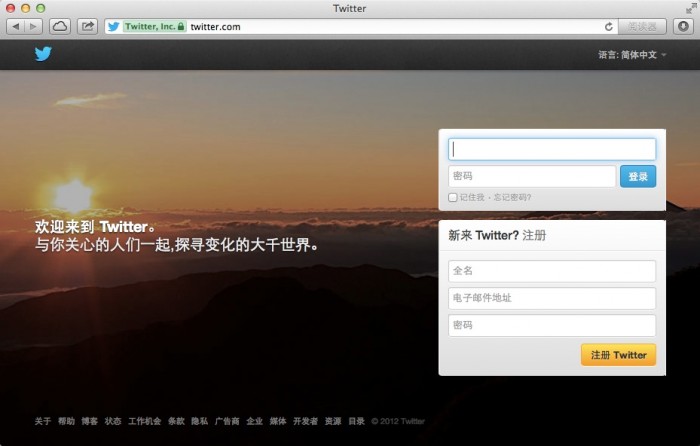Reload the page with the refresh icon
This screenshot has width=700, height=446.
point(608,27)
